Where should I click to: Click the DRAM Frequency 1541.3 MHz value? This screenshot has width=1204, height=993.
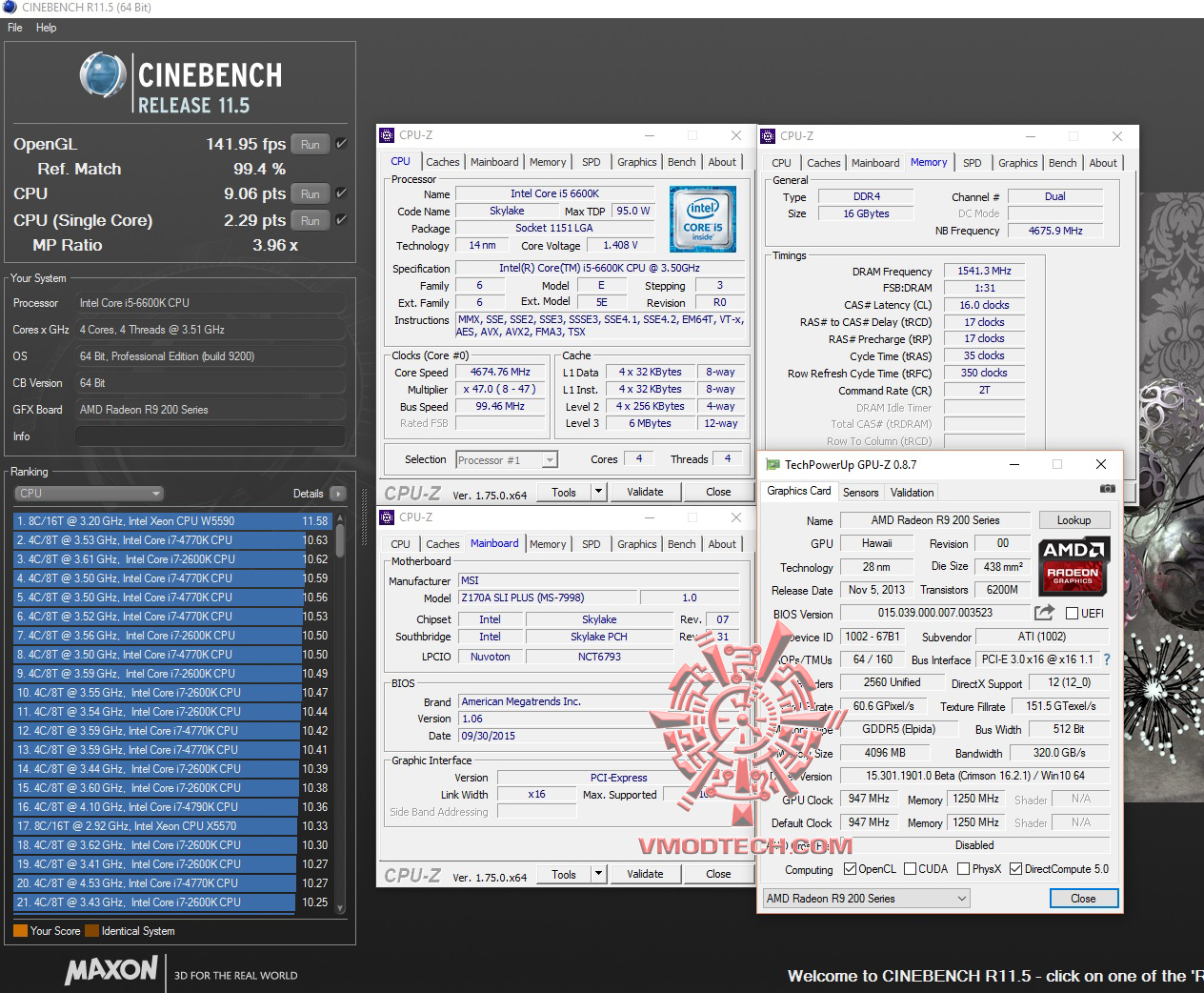tap(984, 271)
